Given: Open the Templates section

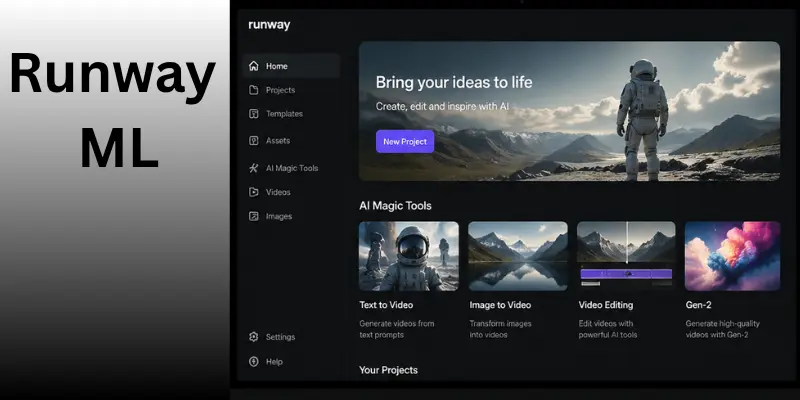Looking at the screenshot, I should pyautogui.click(x=284, y=114).
